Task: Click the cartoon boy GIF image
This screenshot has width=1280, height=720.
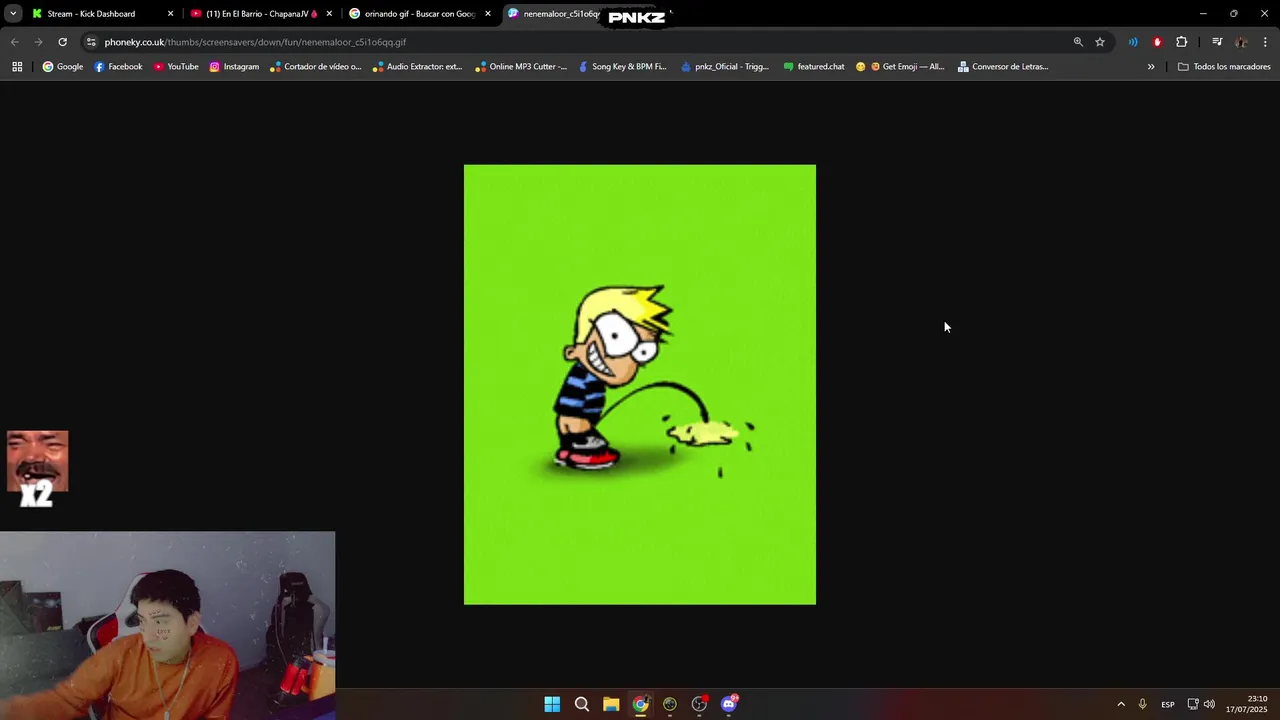Action: (x=640, y=385)
